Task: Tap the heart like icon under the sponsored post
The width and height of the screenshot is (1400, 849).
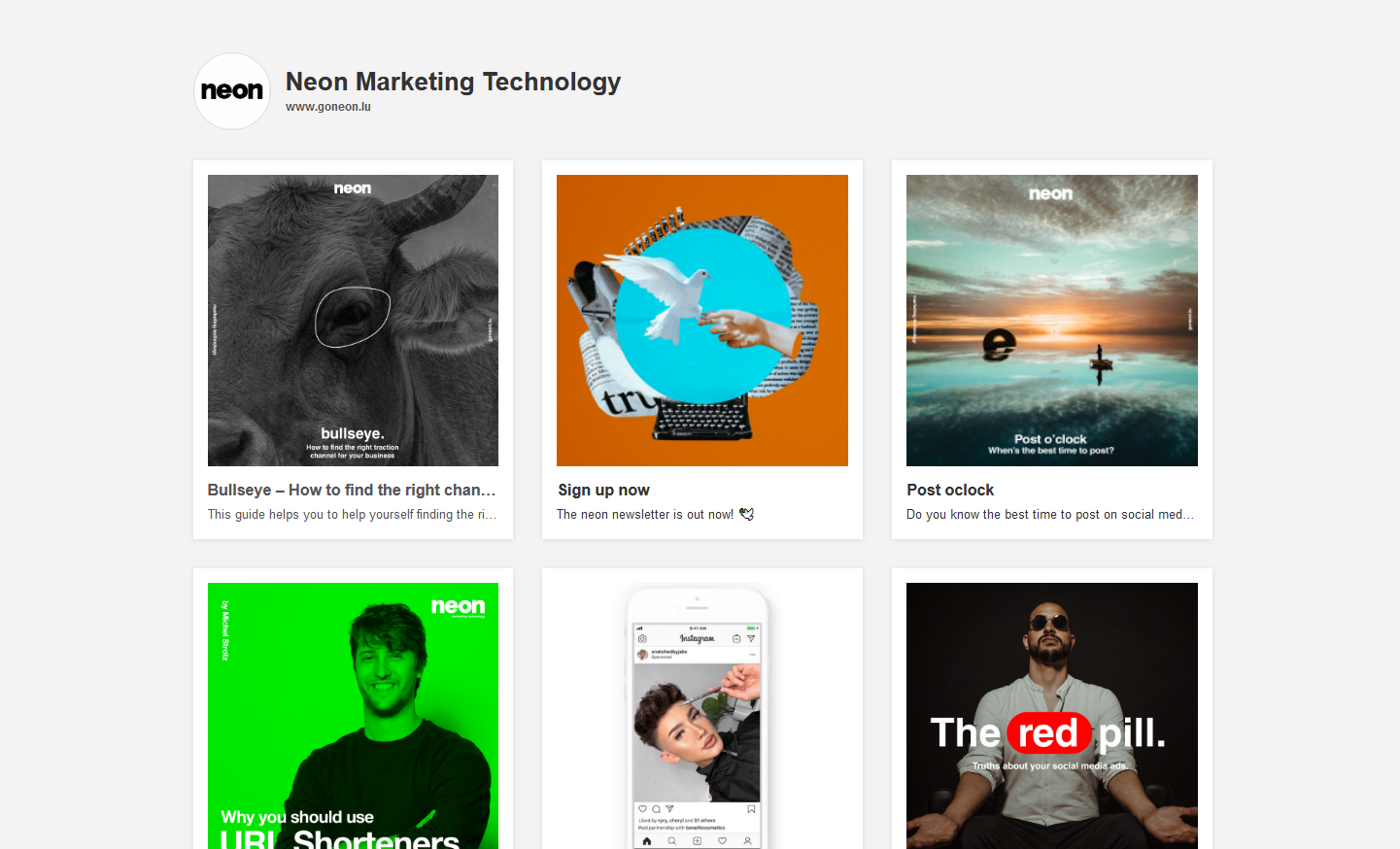Action: coord(642,808)
